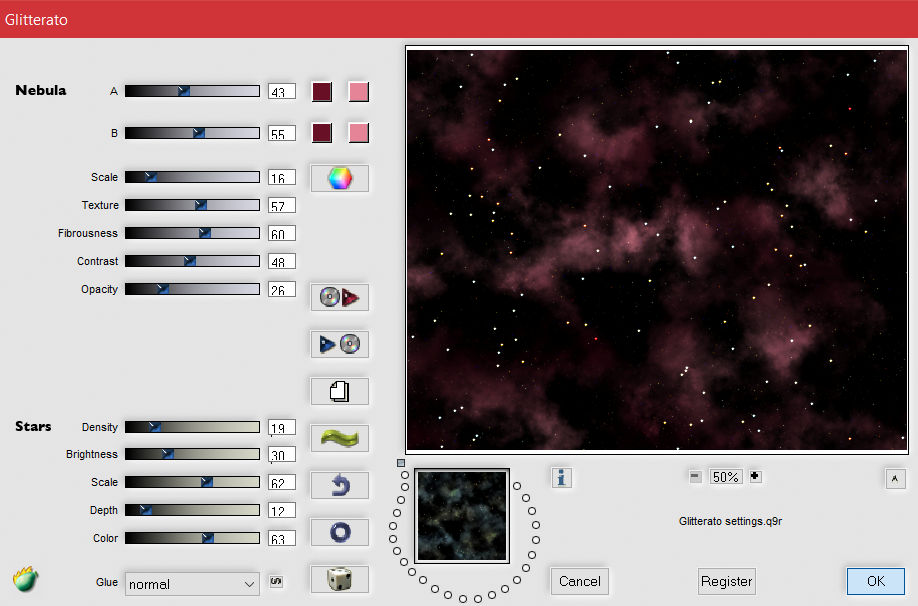Click the blue-arrow-and-disc preset button
This screenshot has height=606, width=918.
[x=340, y=344]
